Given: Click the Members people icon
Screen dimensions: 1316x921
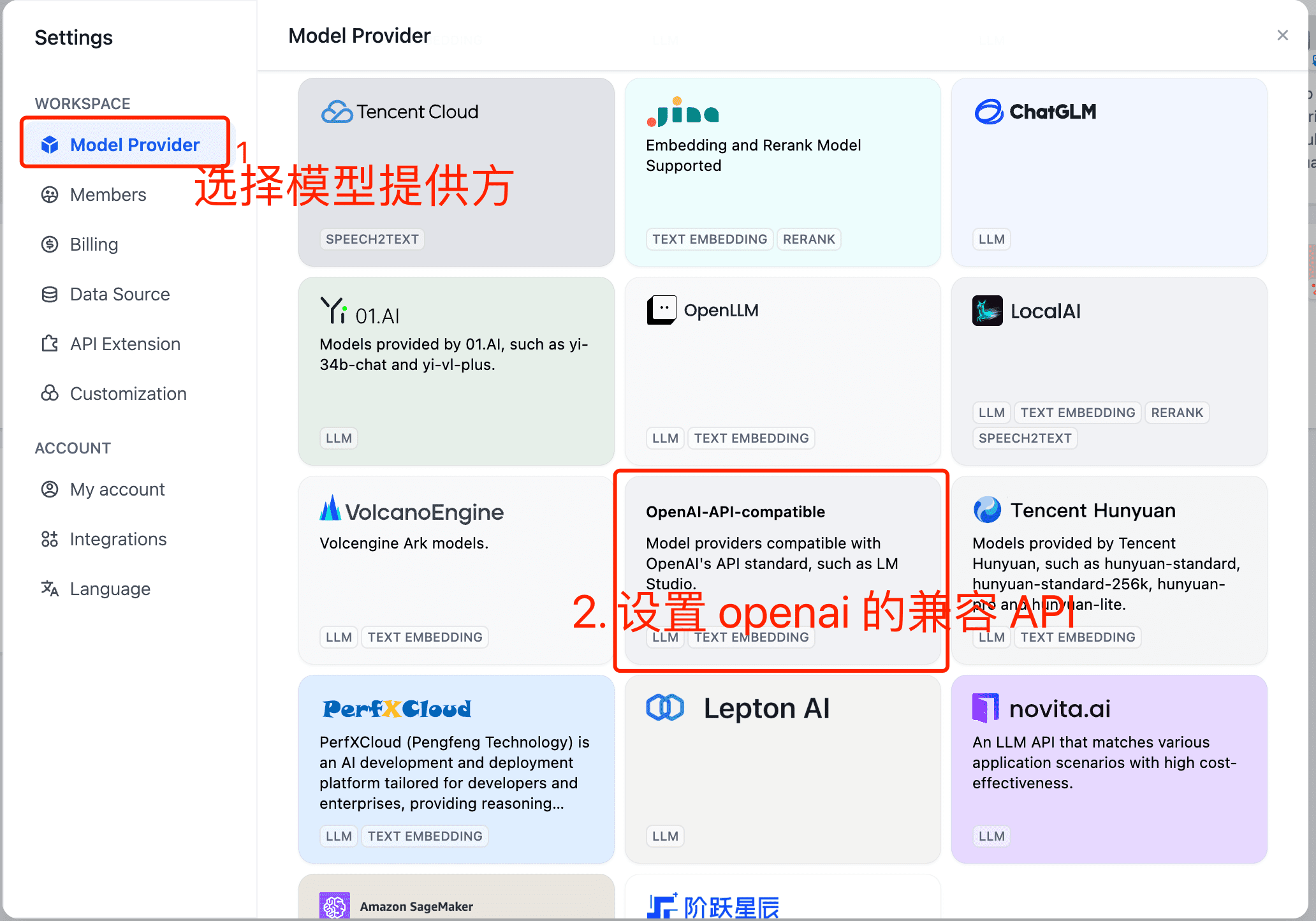Looking at the screenshot, I should click(50, 195).
